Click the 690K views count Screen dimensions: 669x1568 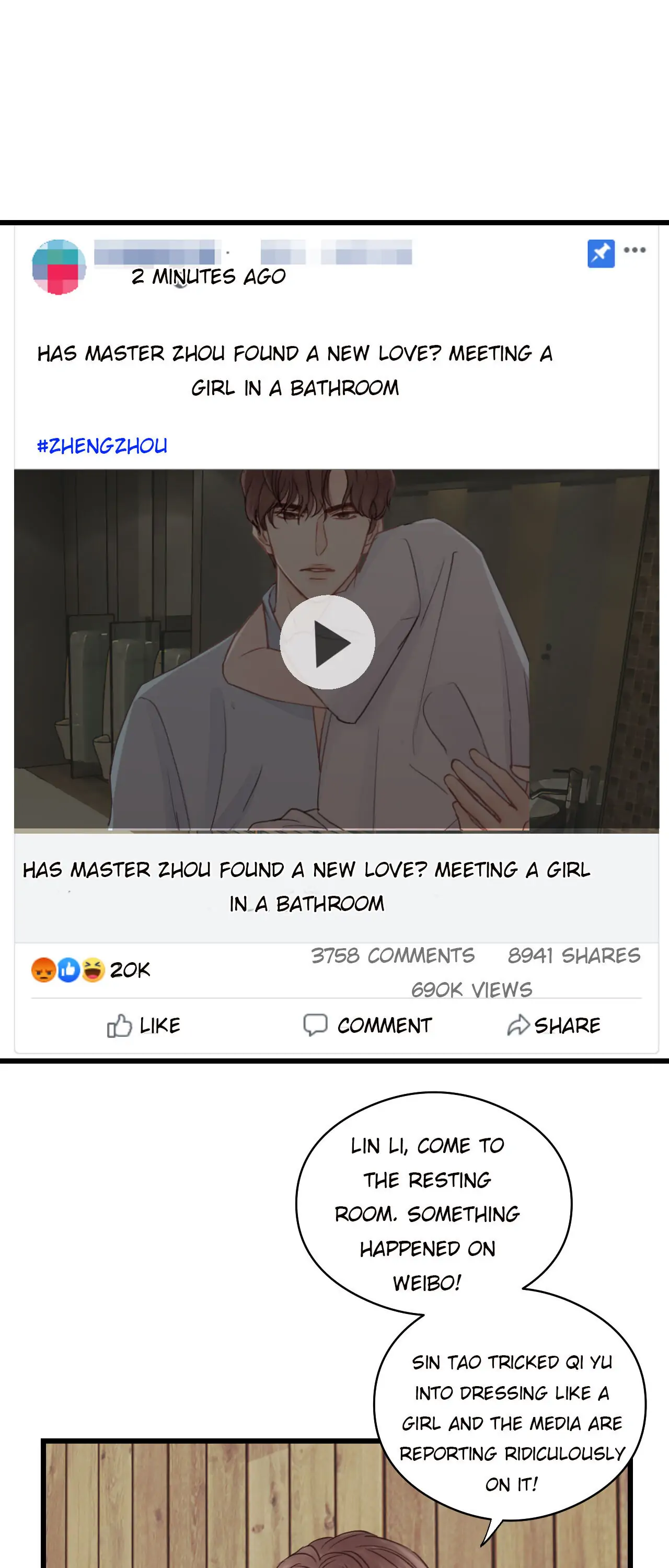point(472,990)
